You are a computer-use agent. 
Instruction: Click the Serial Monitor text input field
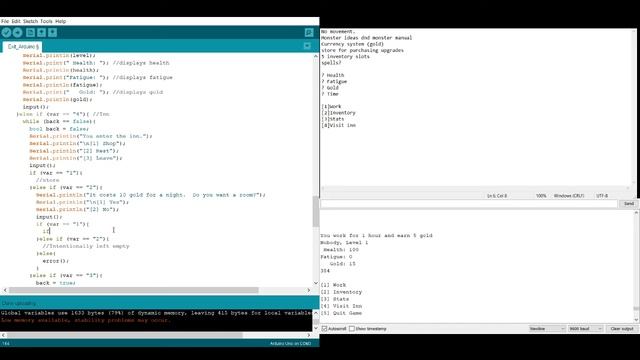pos(469,204)
